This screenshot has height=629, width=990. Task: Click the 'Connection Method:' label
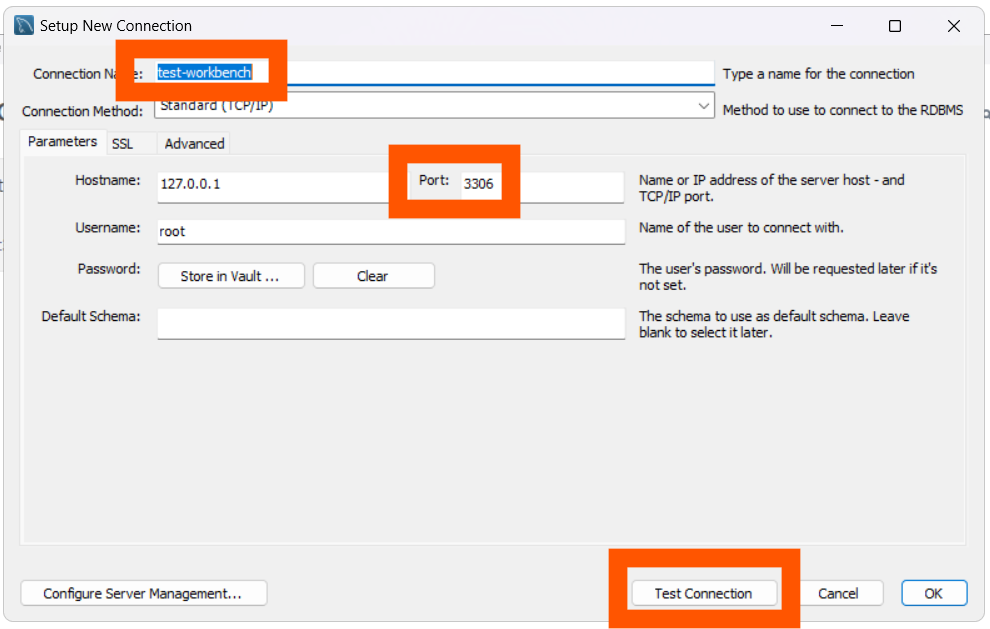pos(83,111)
